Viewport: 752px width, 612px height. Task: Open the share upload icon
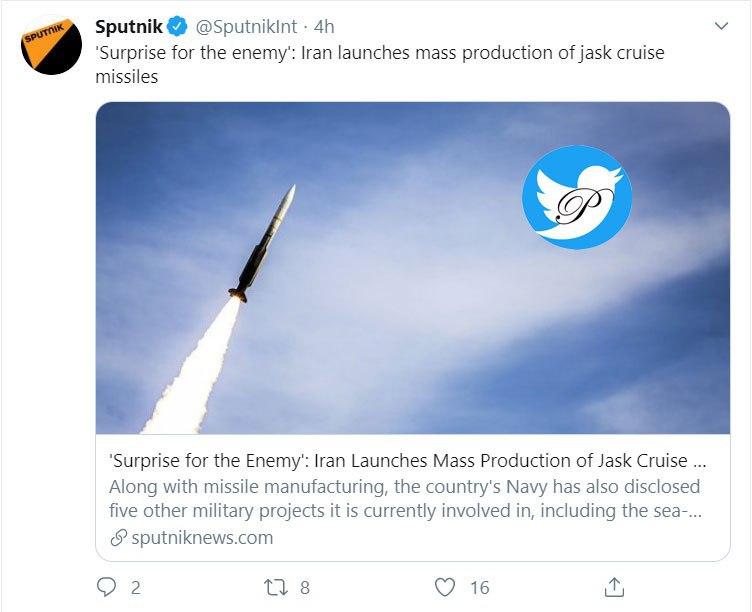click(615, 587)
